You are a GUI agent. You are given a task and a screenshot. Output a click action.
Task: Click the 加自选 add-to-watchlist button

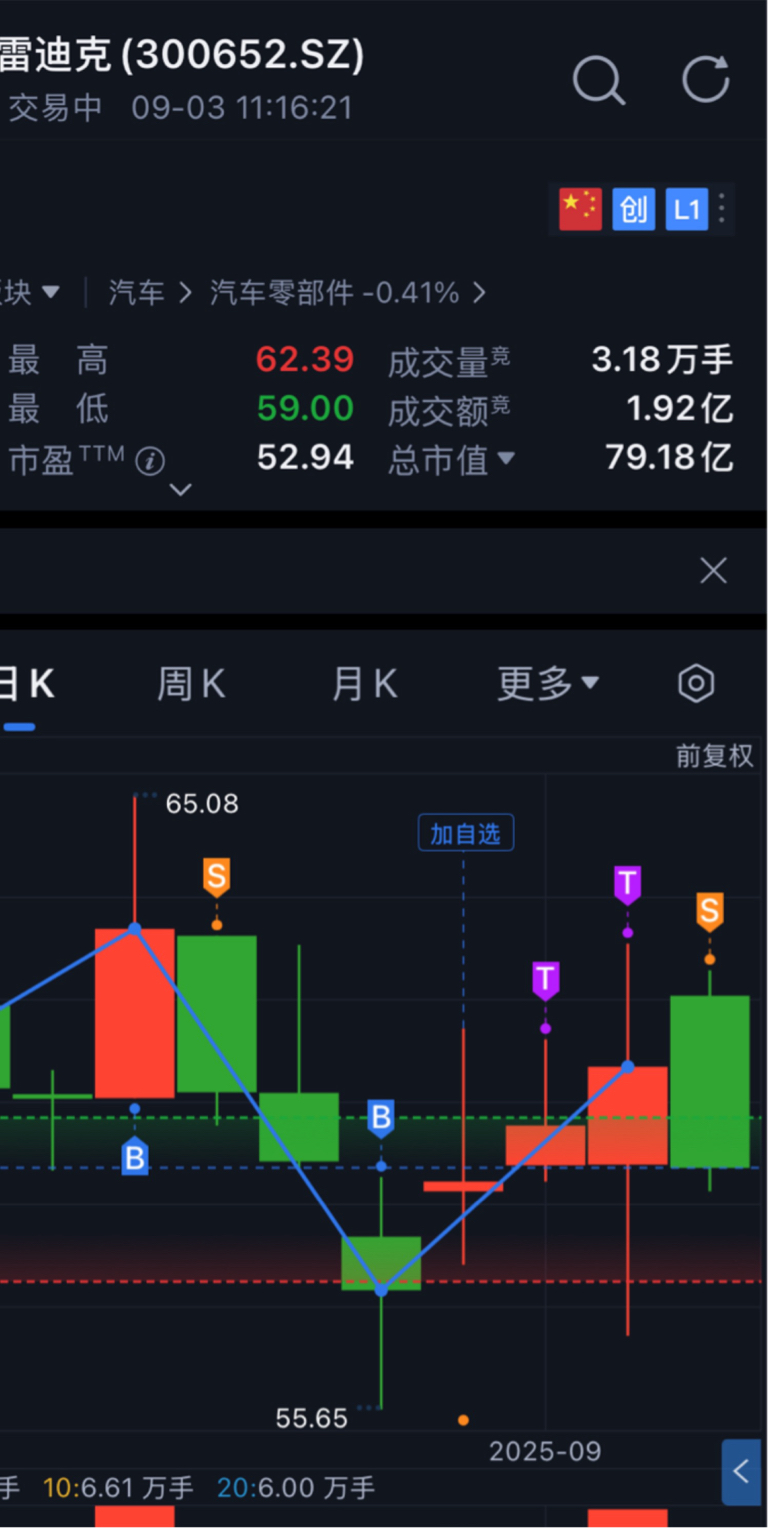[x=465, y=833]
